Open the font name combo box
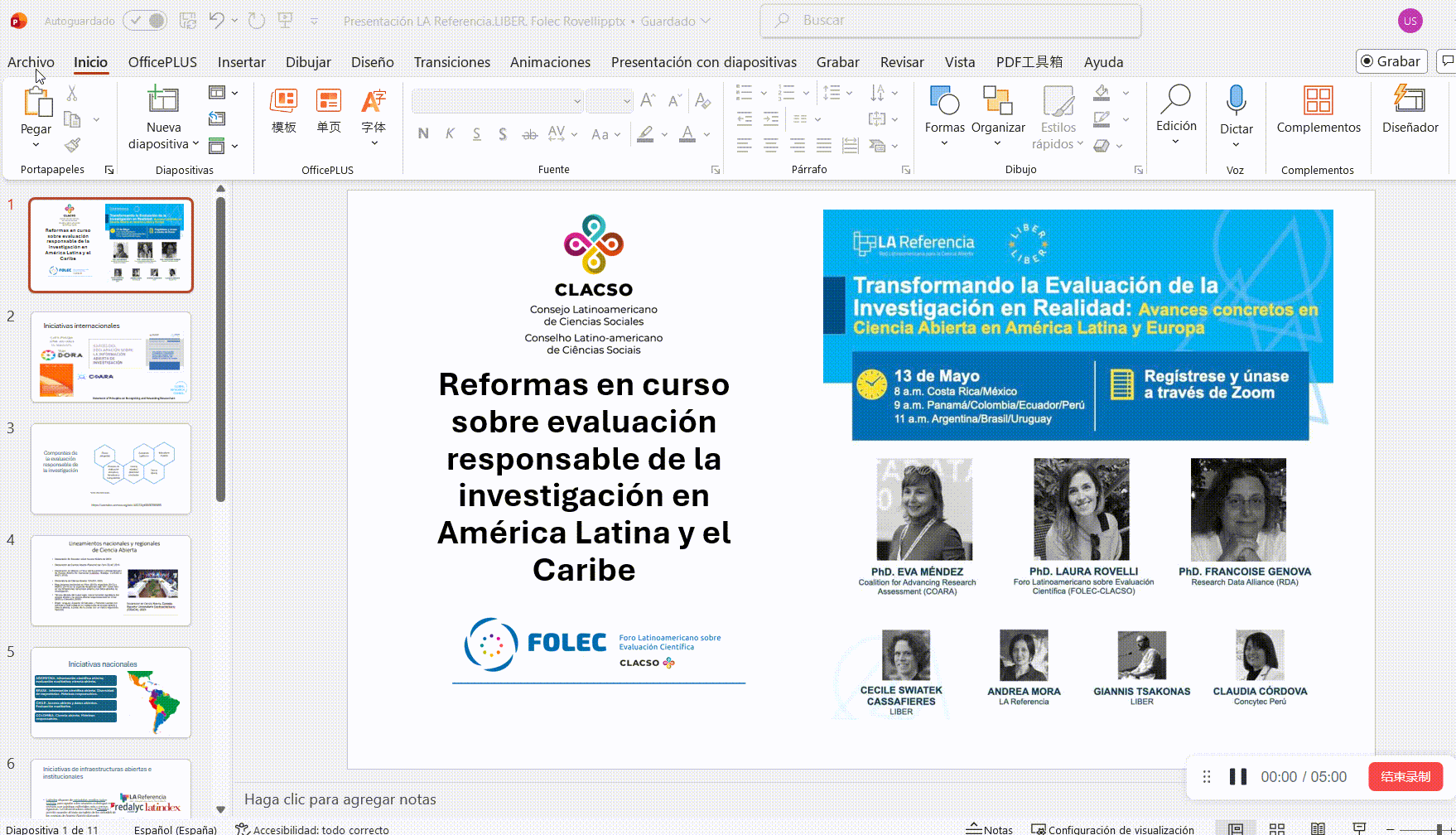Screen dimensions: 1456x835 coord(498,101)
